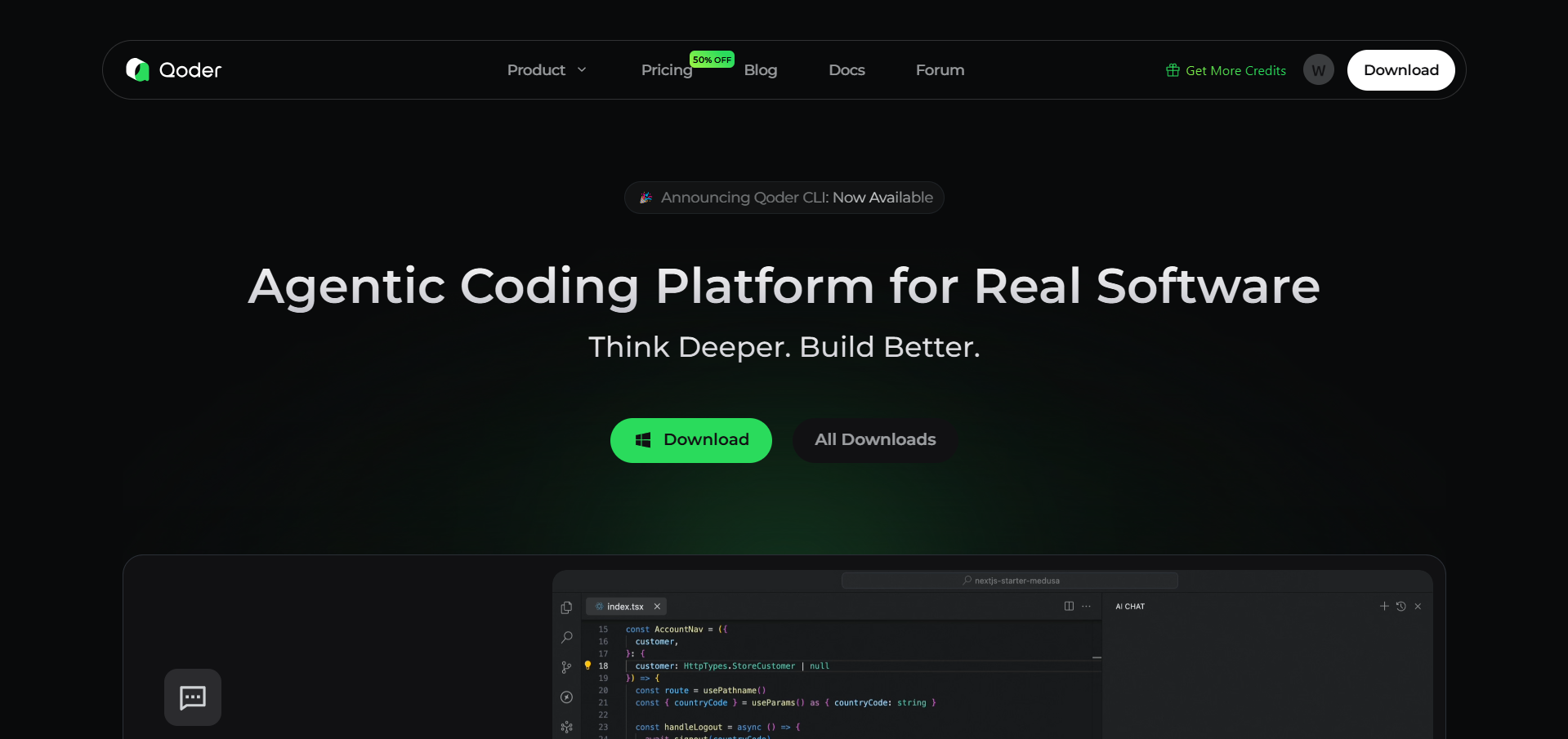This screenshot has width=1568, height=739.
Task: Open the editor more actions ellipsis menu
Action: (1087, 606)
